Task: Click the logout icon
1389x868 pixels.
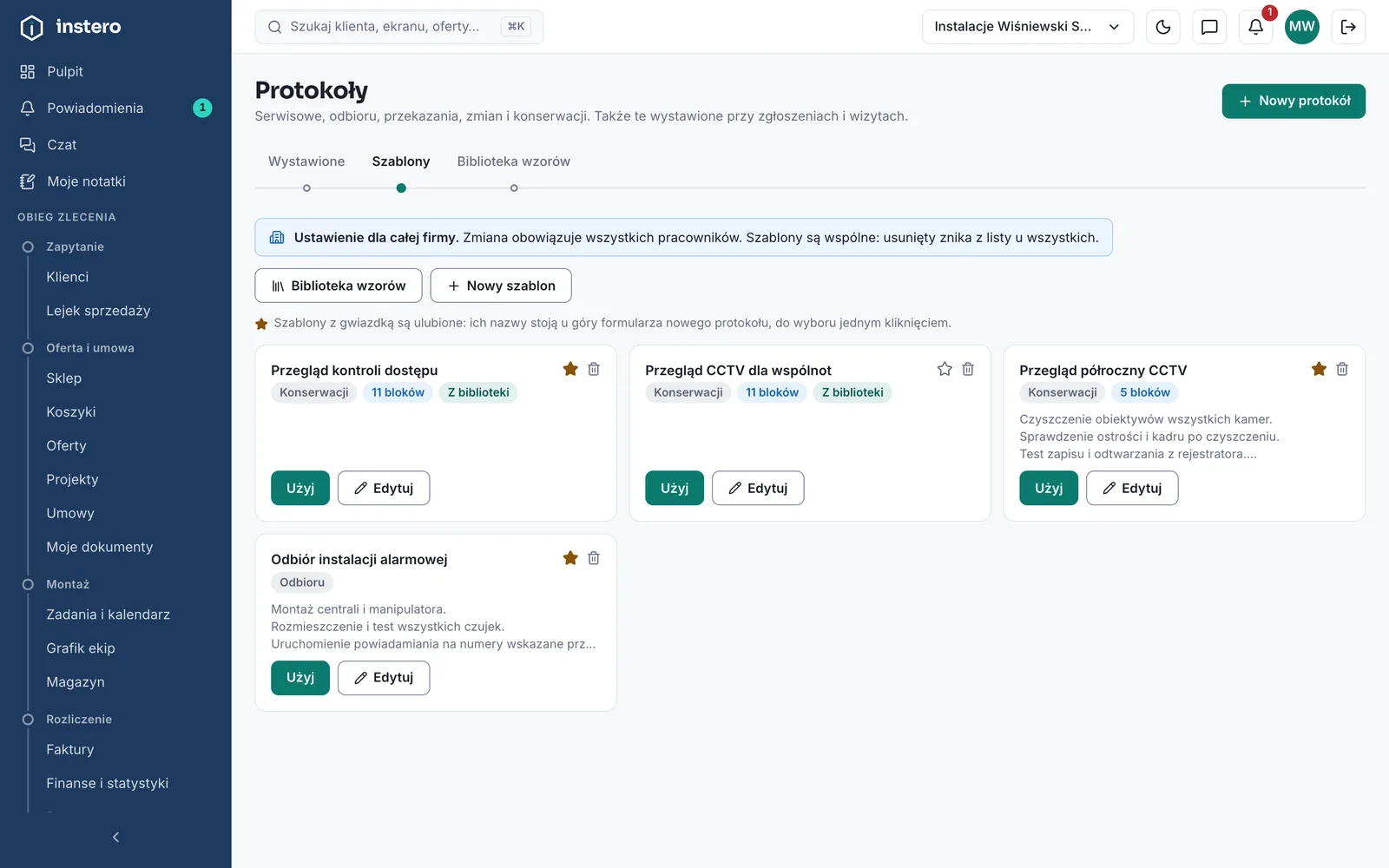Action: [x=1348, y=27]
